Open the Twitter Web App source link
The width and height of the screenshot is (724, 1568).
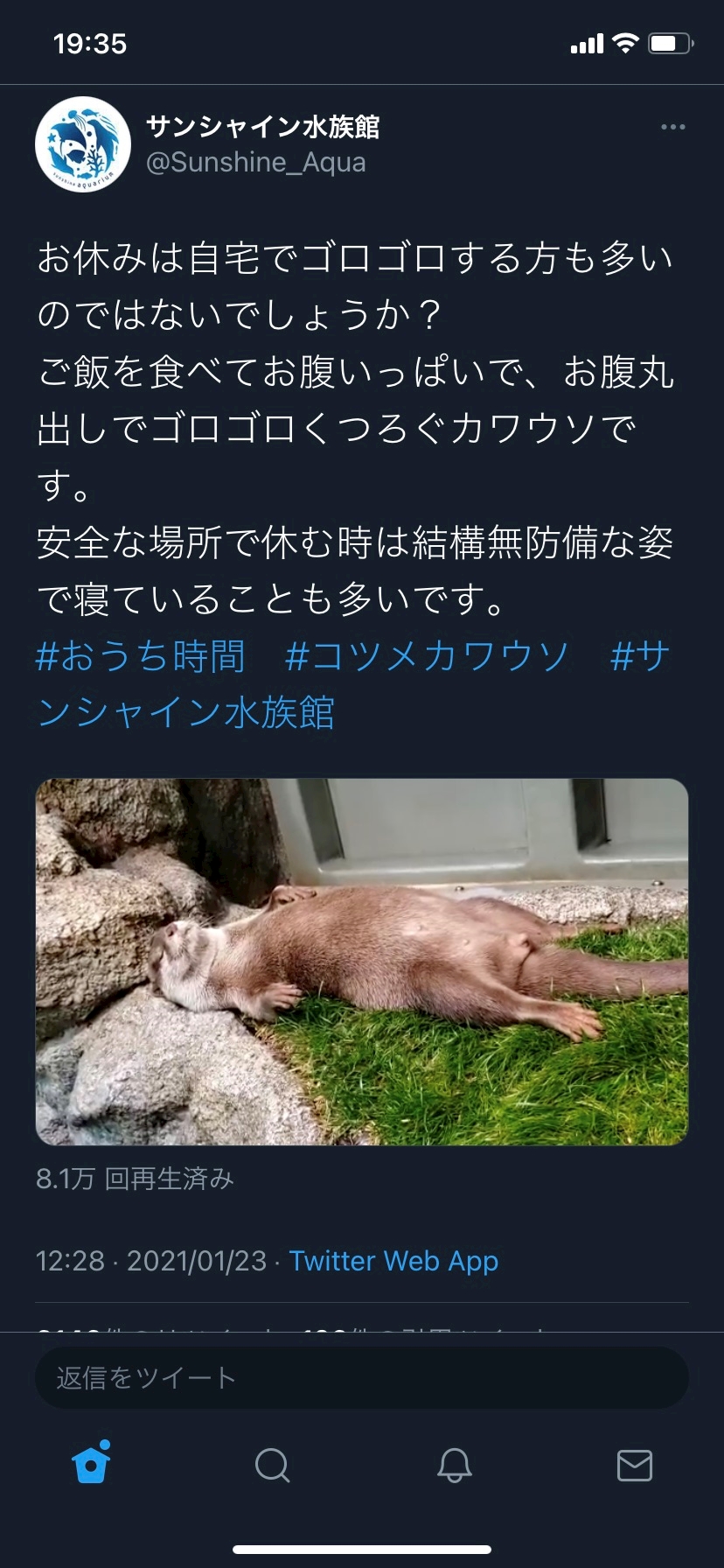coord(393,1261)
